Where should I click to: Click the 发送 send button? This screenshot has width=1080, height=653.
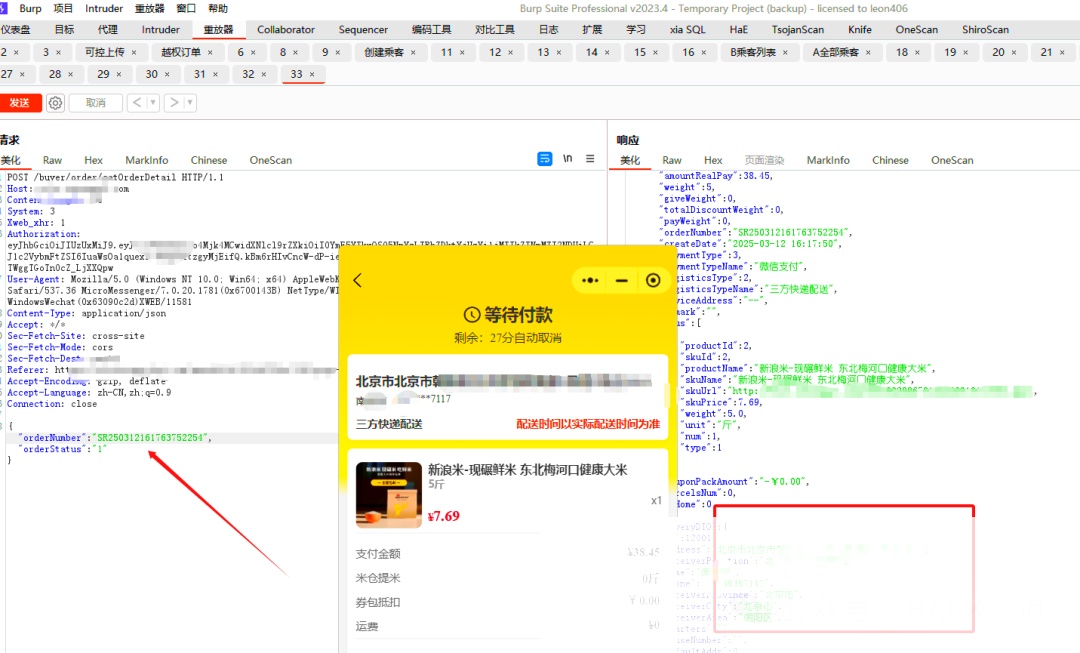[x=20, y=103]
